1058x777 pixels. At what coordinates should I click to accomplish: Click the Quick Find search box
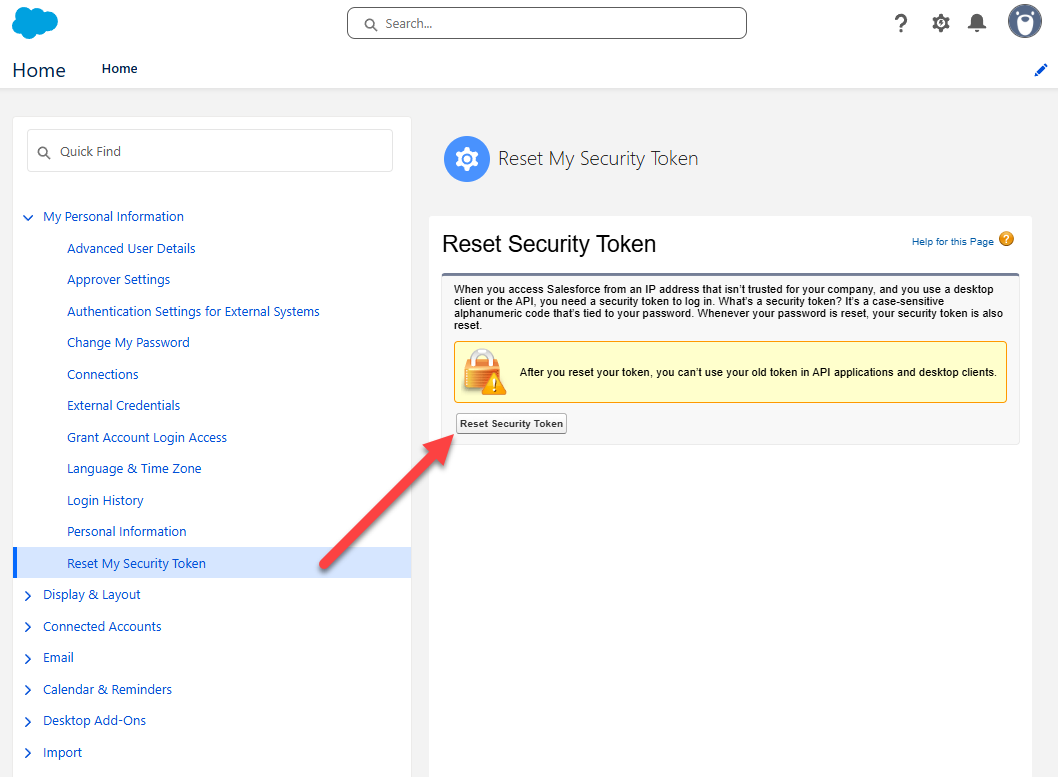point(210,152)
